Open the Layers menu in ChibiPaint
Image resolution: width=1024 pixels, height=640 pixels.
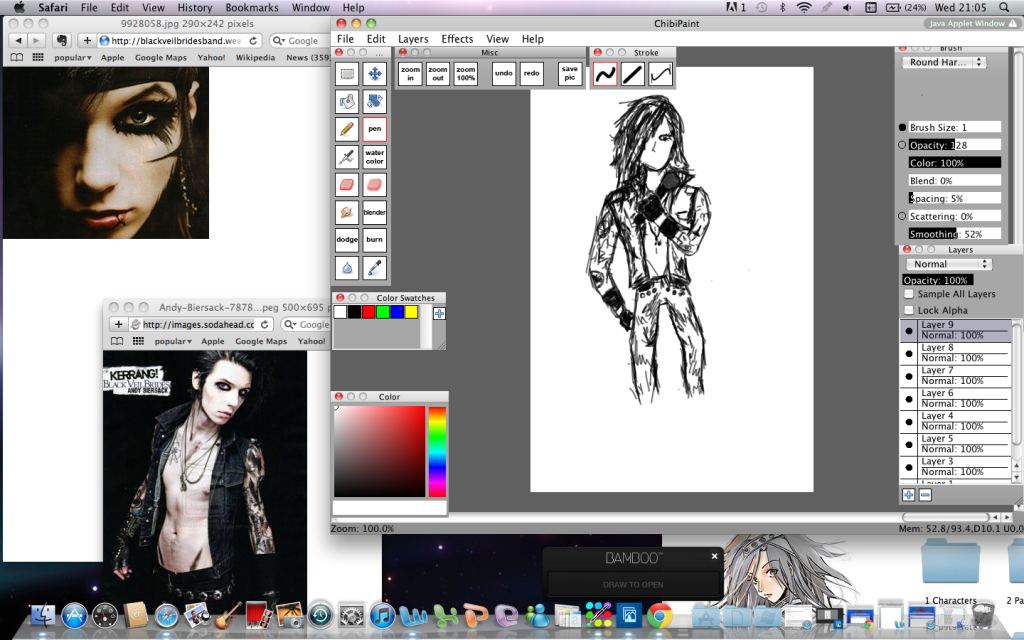413,39
